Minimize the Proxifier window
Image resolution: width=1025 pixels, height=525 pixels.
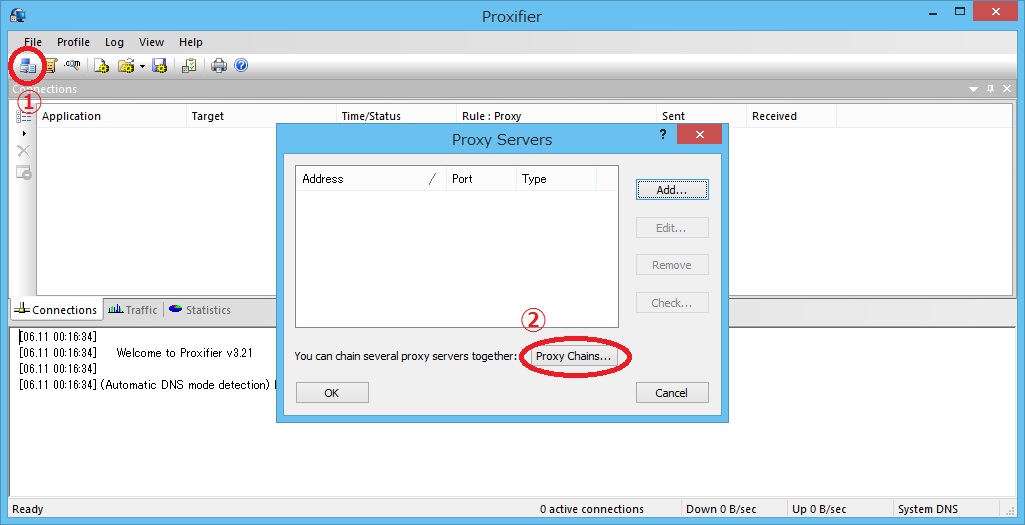pos(933,12)
